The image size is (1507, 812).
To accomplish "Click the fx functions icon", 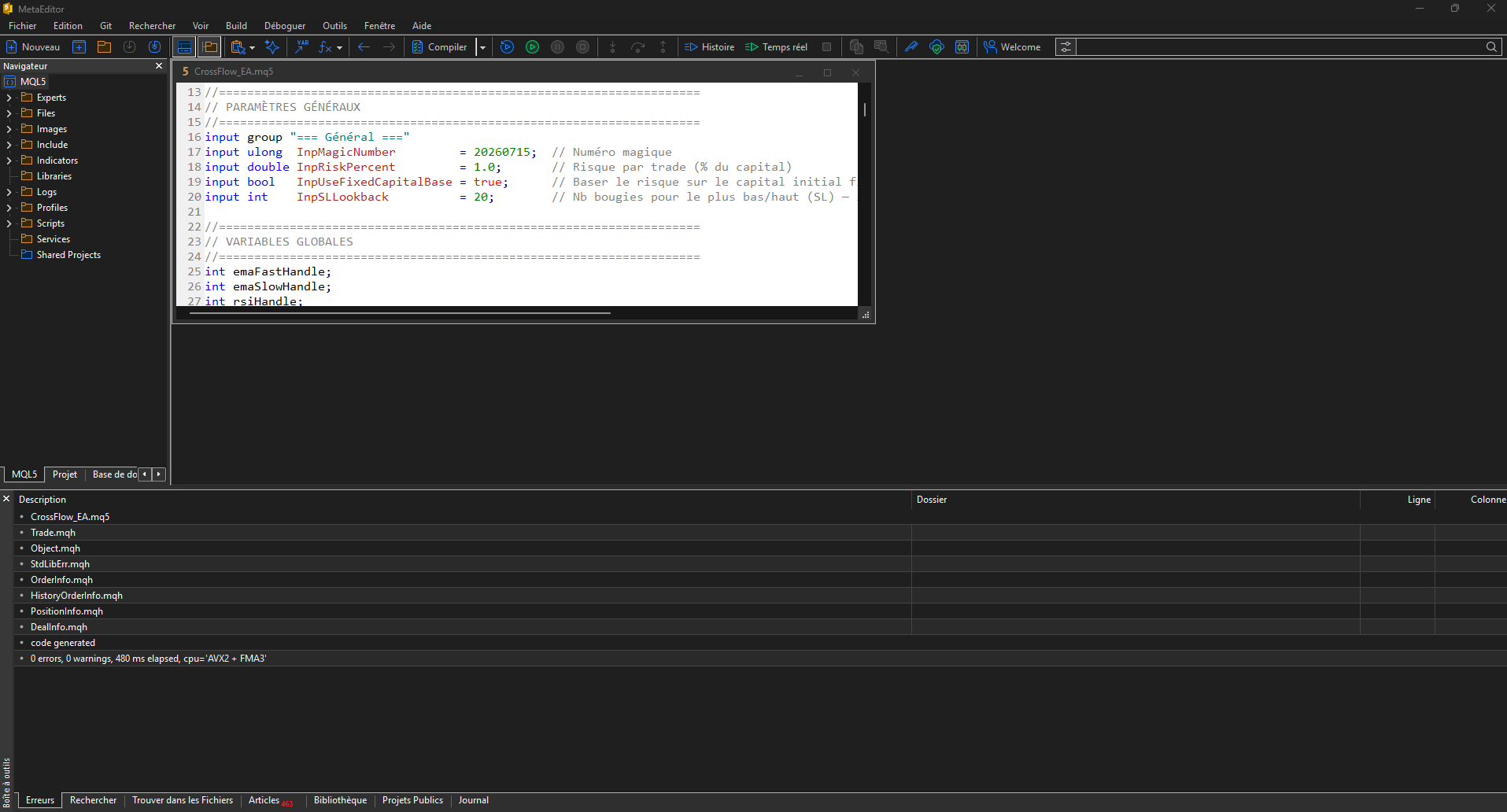I will pos(325,47).
